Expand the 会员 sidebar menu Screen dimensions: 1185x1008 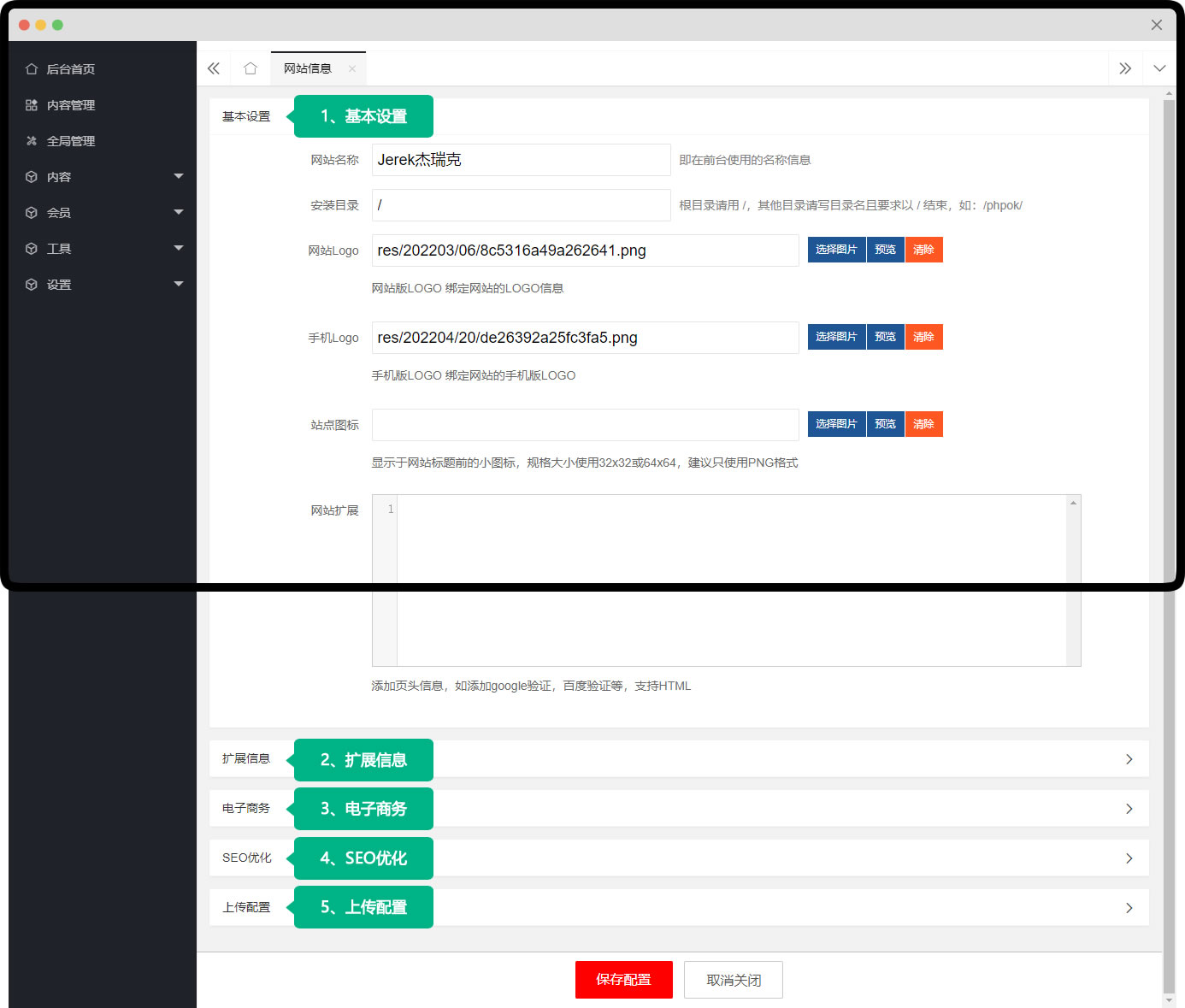coord(103,213)
